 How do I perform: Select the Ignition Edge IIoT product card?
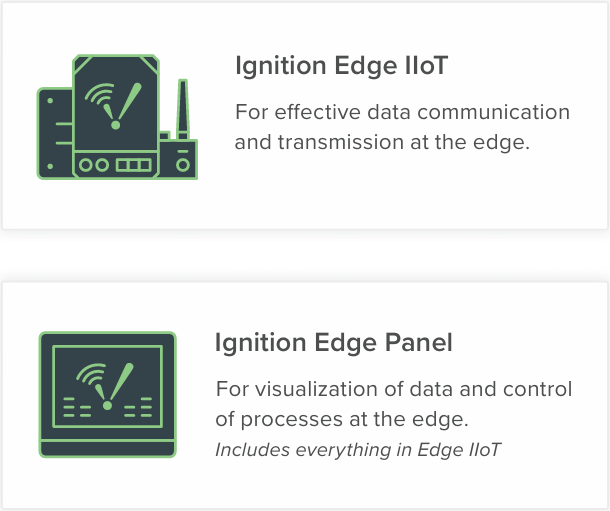[x=305, y=116]
